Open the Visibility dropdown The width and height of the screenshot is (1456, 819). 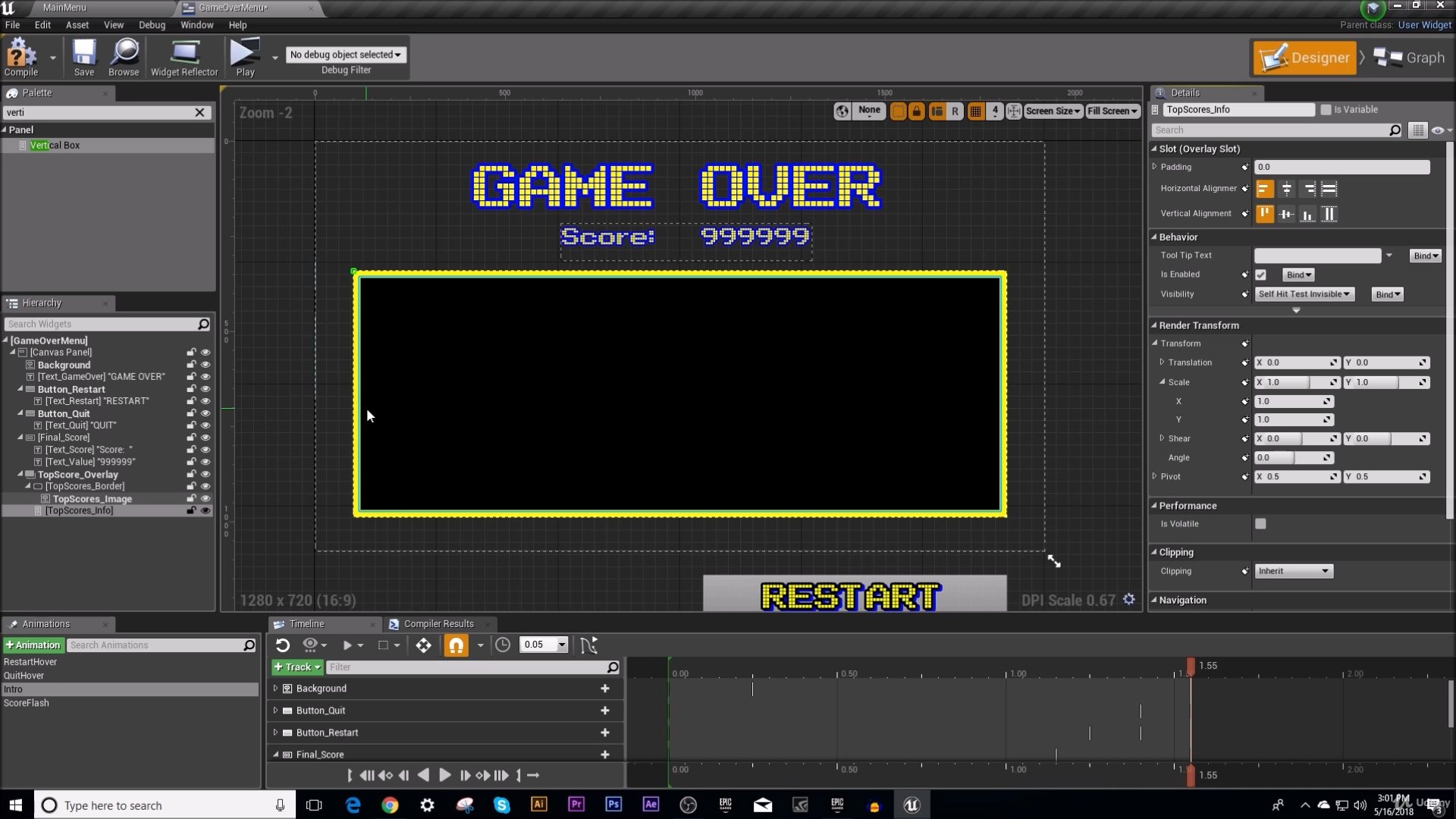point(1304,294)
